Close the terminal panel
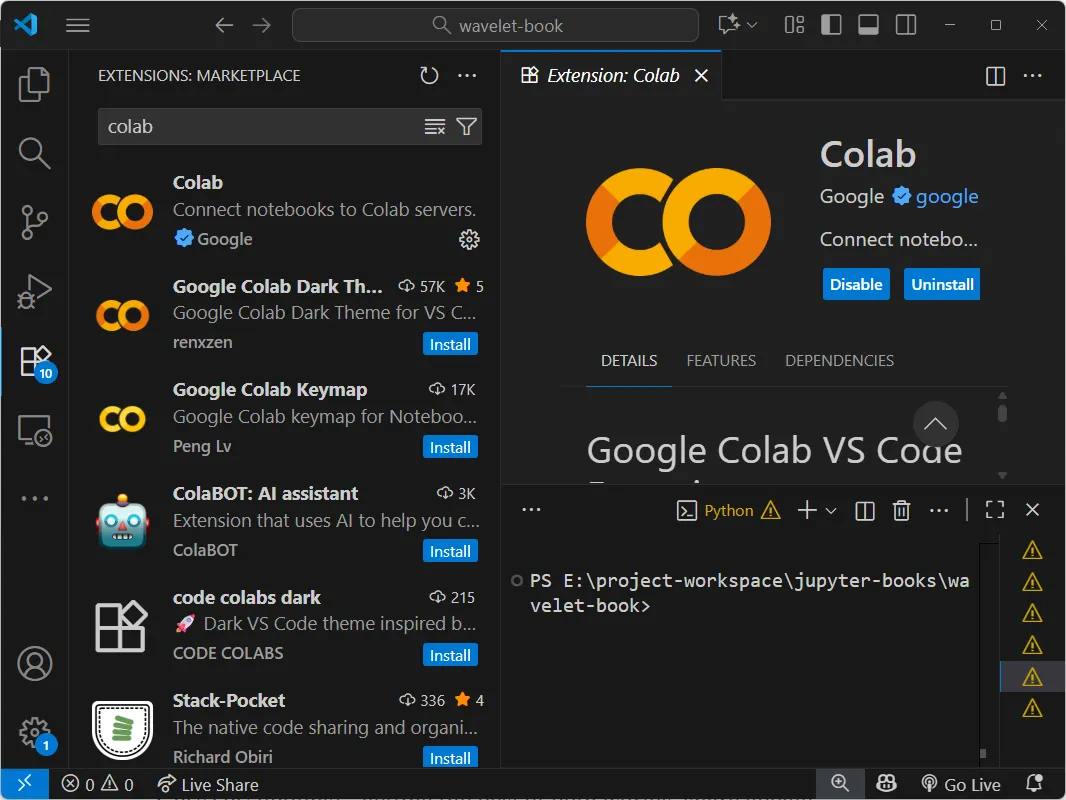This screenshot has width=1066, height=800. tap(1033, 510)
